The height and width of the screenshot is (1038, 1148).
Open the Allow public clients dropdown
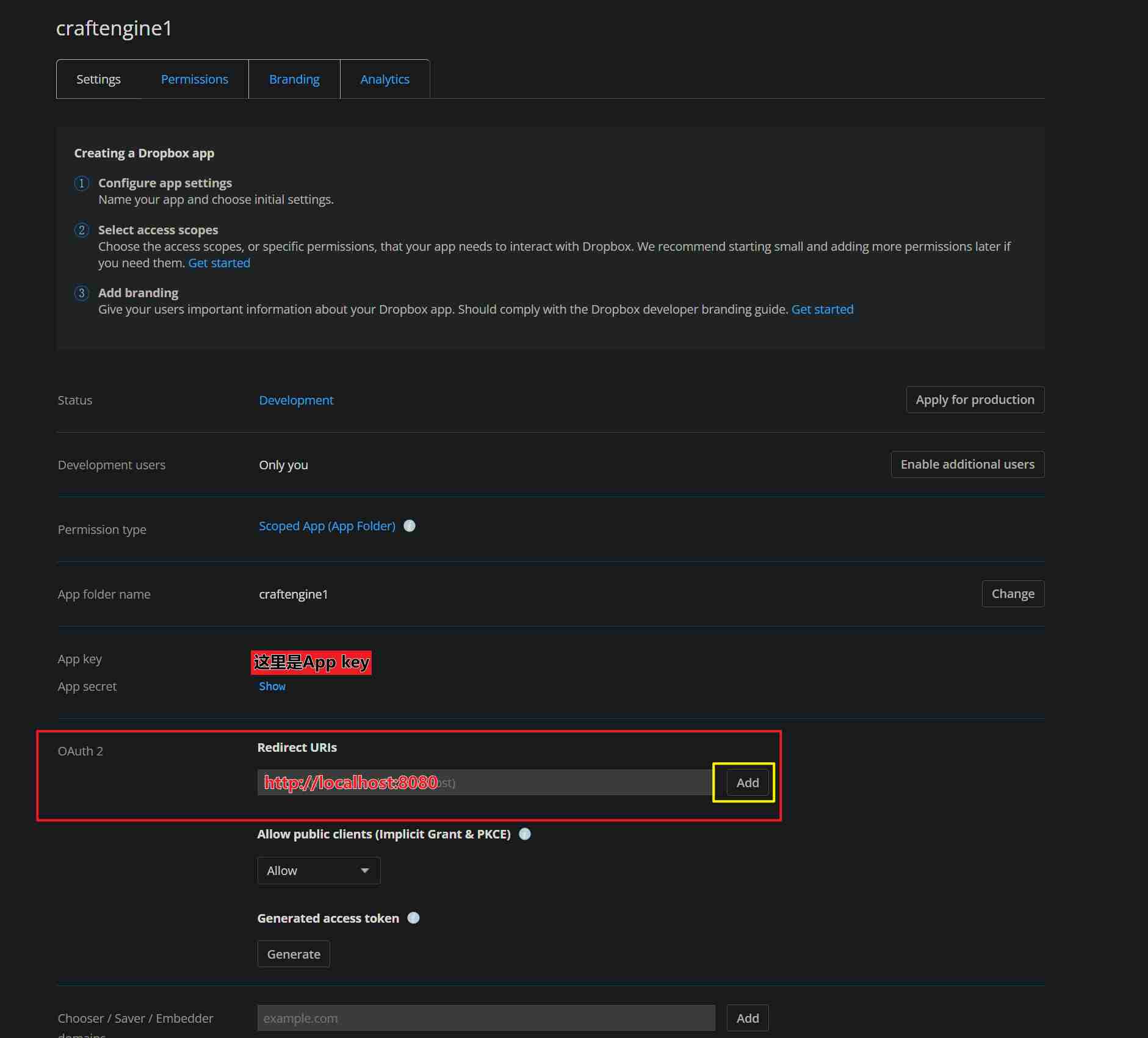point(319,871)
